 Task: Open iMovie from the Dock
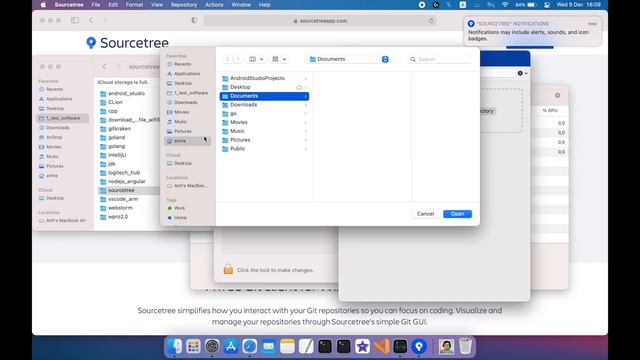pos(362,347)
